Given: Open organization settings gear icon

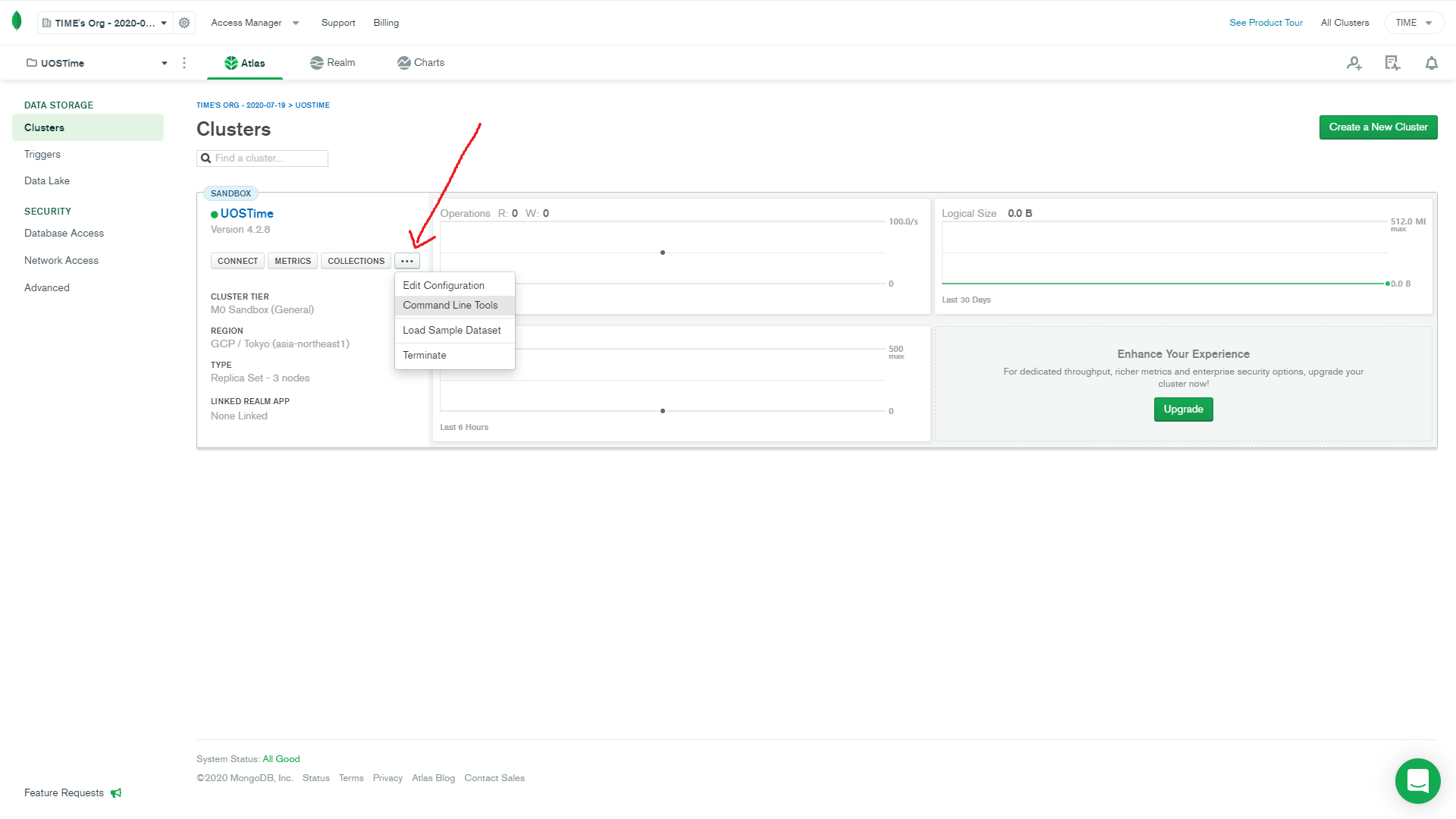Looking at the screenshot, I should 184,23.
